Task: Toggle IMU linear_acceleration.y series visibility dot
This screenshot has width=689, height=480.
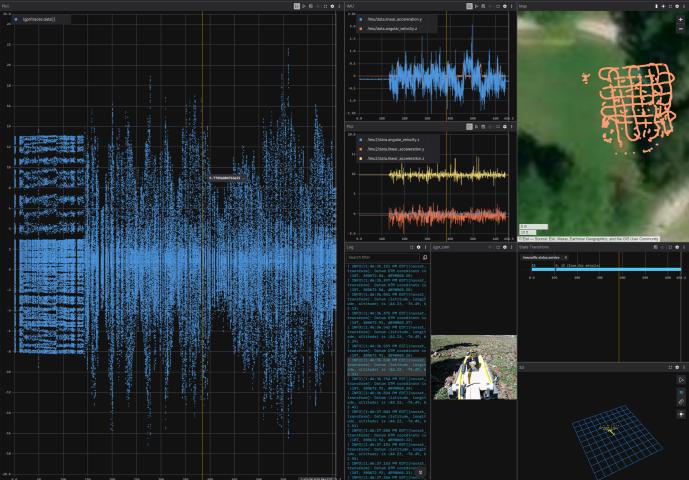Action: pyautogui.click(x=361, y=19)
